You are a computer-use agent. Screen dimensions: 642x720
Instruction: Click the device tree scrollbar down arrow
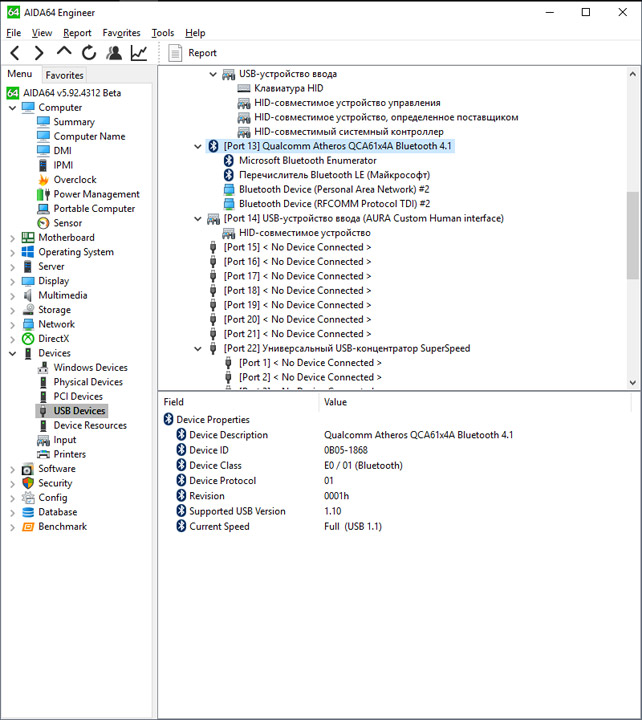[x=633, y=382]
